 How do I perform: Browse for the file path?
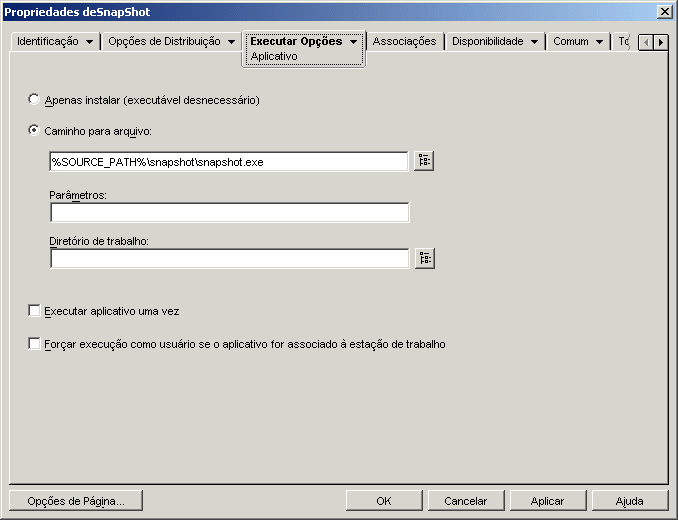tap(424, 161)
